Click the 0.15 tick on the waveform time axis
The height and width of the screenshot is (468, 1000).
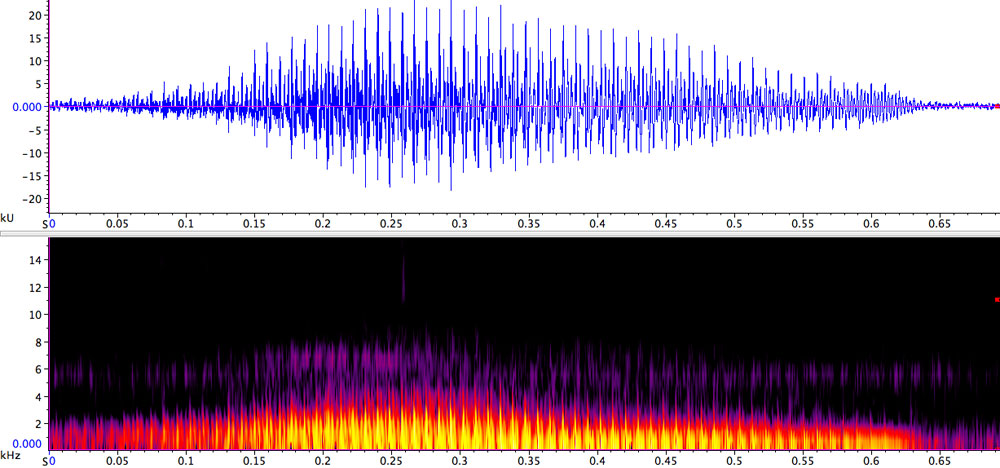coord(255,226)
